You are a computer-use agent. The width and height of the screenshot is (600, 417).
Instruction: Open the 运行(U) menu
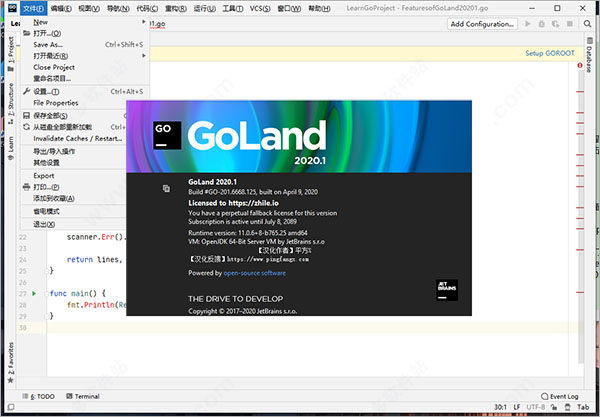(x=204, y=8)
